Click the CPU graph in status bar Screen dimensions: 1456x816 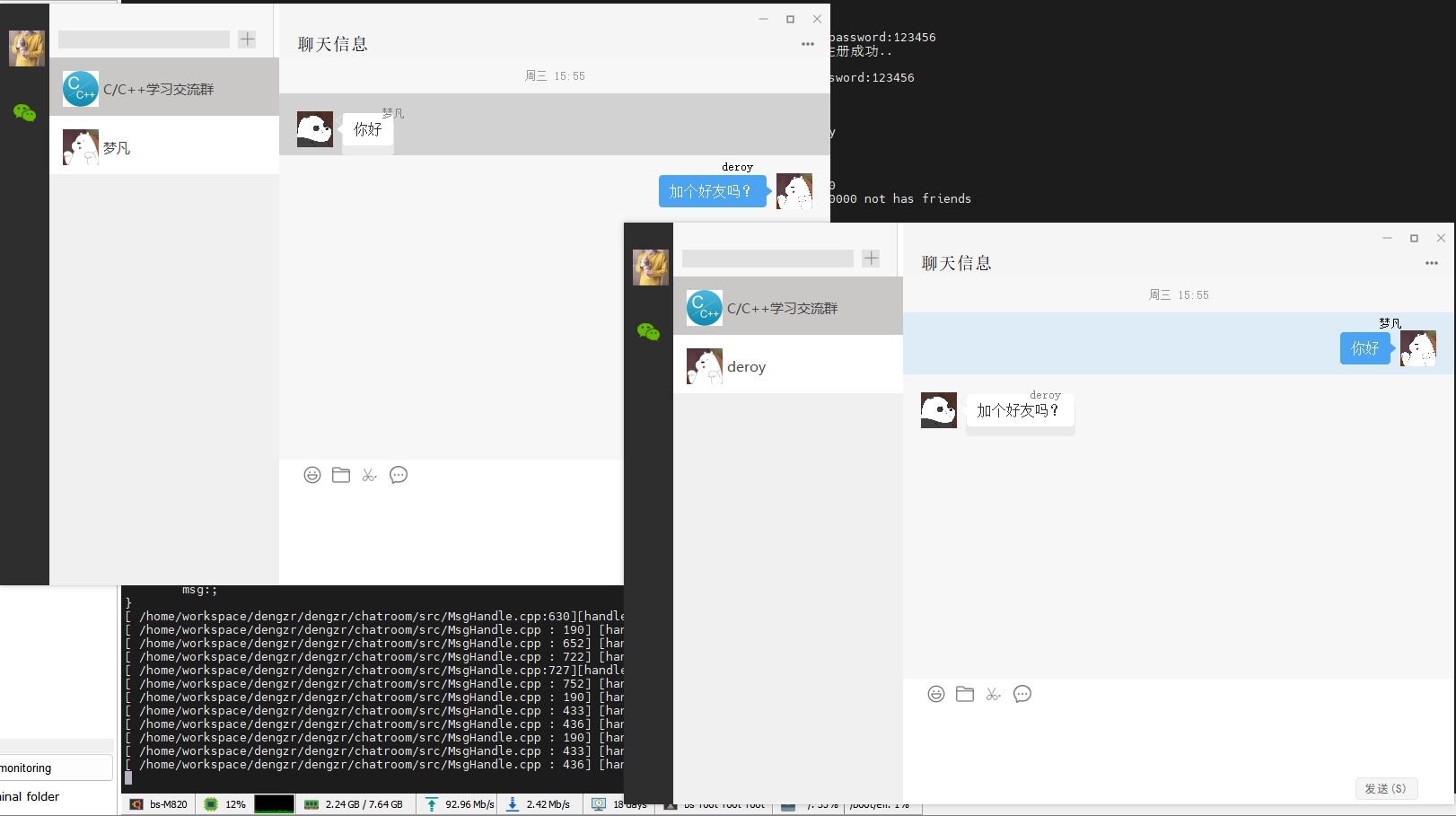pos(274,804)
